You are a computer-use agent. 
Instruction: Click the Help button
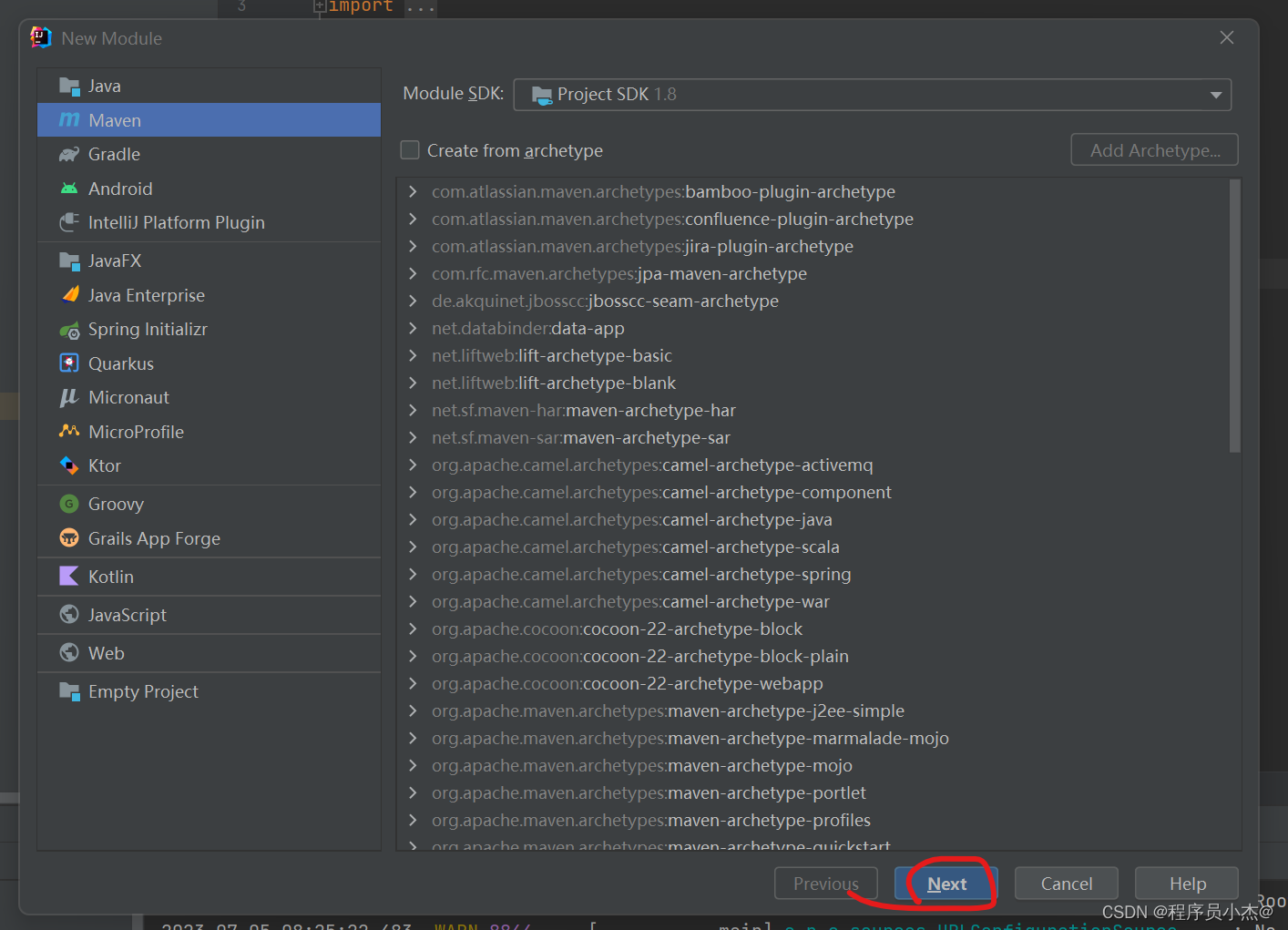coord(1187,884)
